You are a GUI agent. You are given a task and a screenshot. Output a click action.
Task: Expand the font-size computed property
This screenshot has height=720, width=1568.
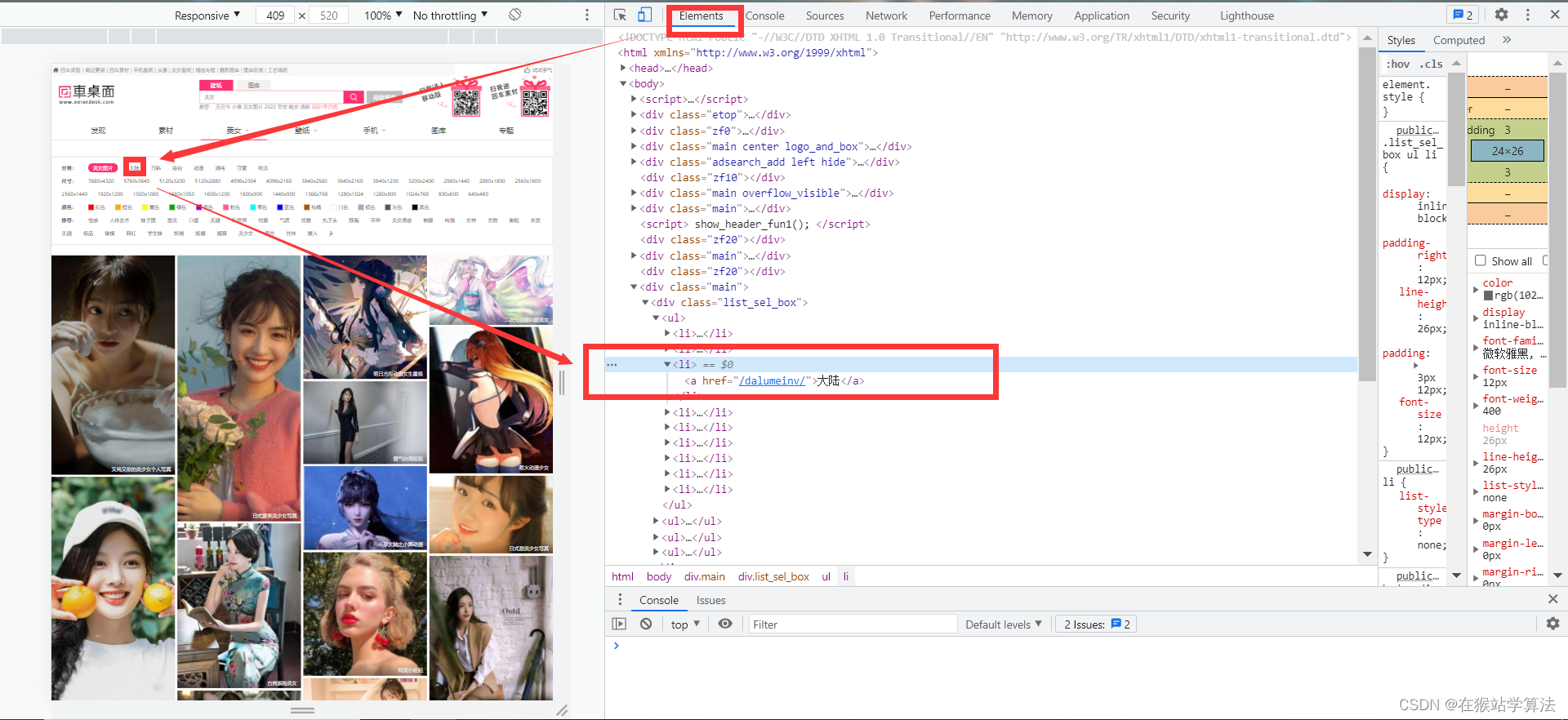click(x=1476, y=376)
